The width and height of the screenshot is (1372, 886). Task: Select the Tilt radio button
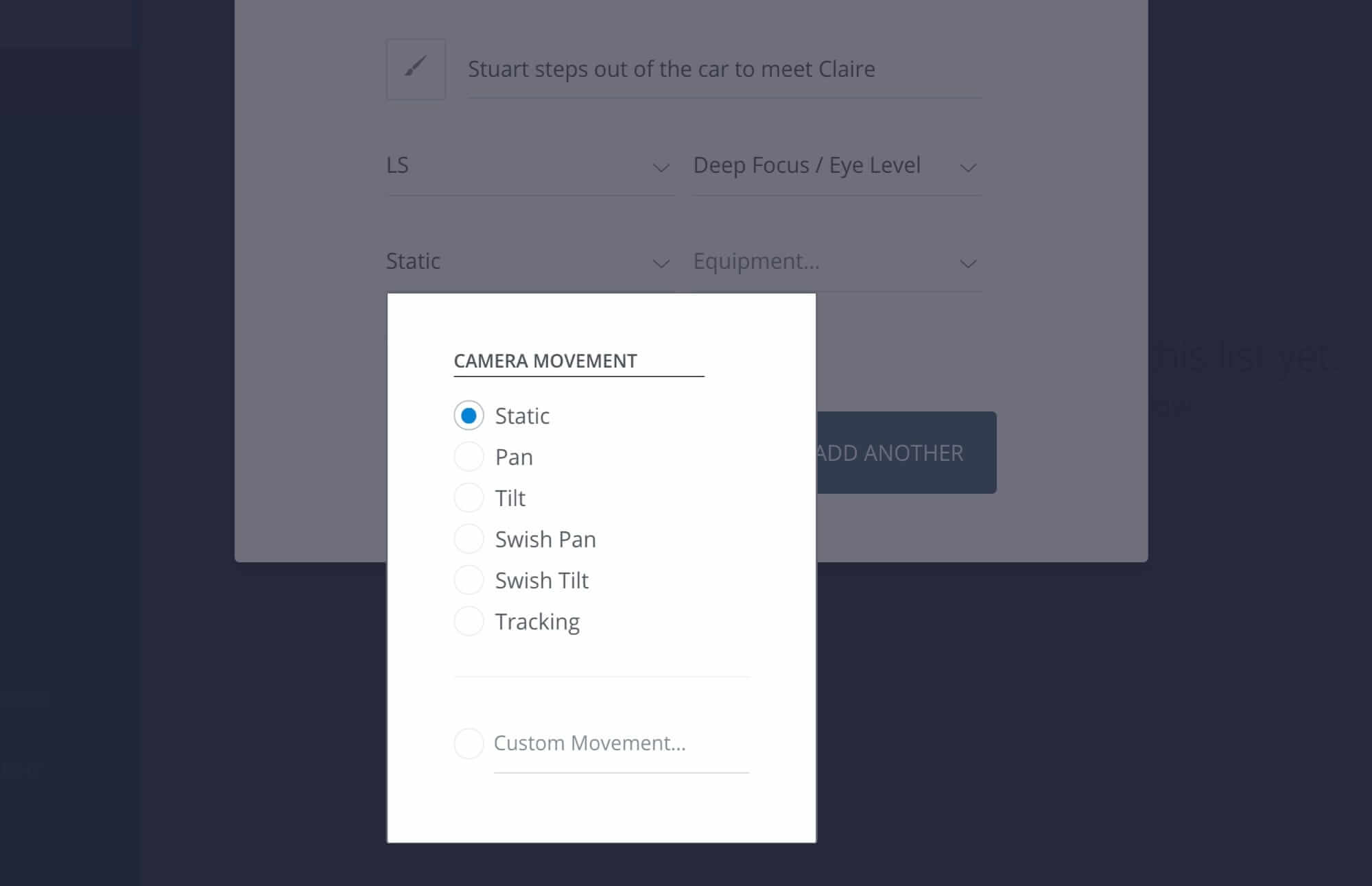(469, 497)
